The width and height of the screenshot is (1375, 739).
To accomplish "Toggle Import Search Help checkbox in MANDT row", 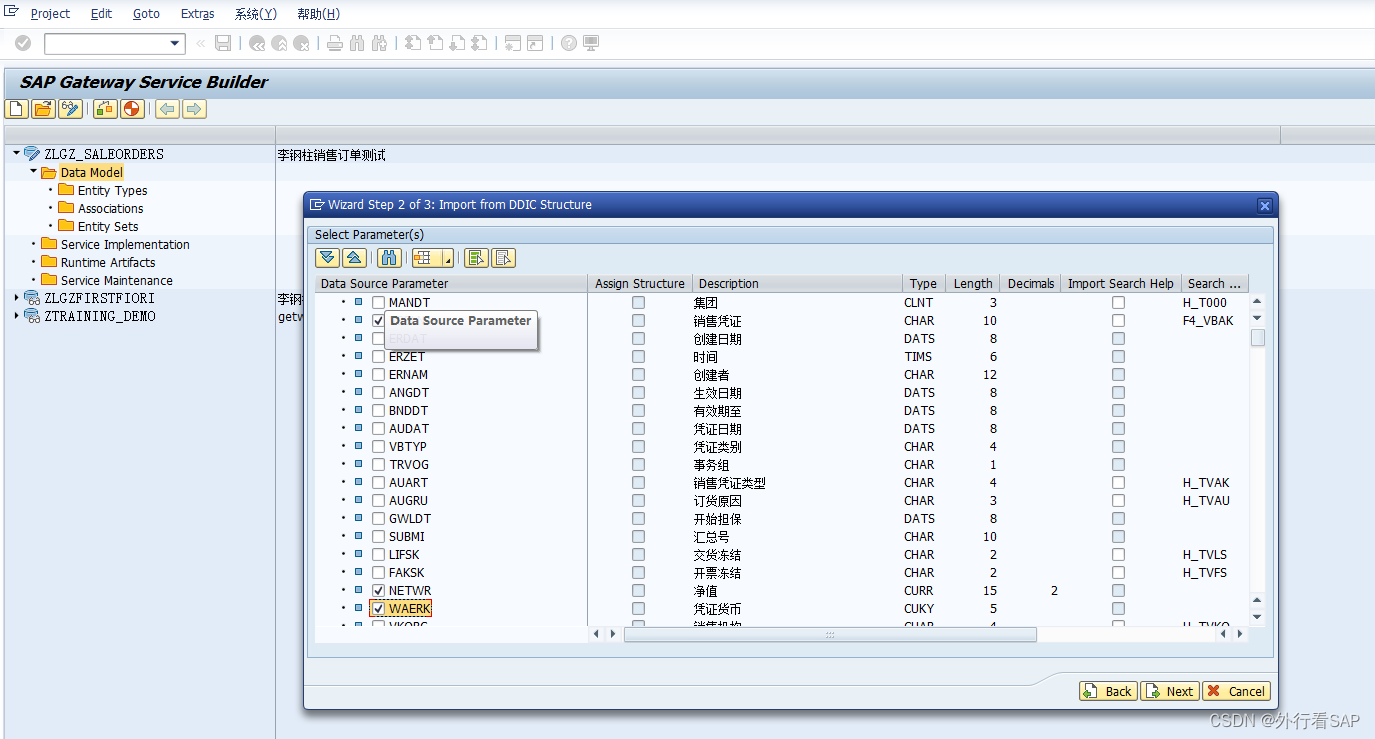I will pos(1118,303).
